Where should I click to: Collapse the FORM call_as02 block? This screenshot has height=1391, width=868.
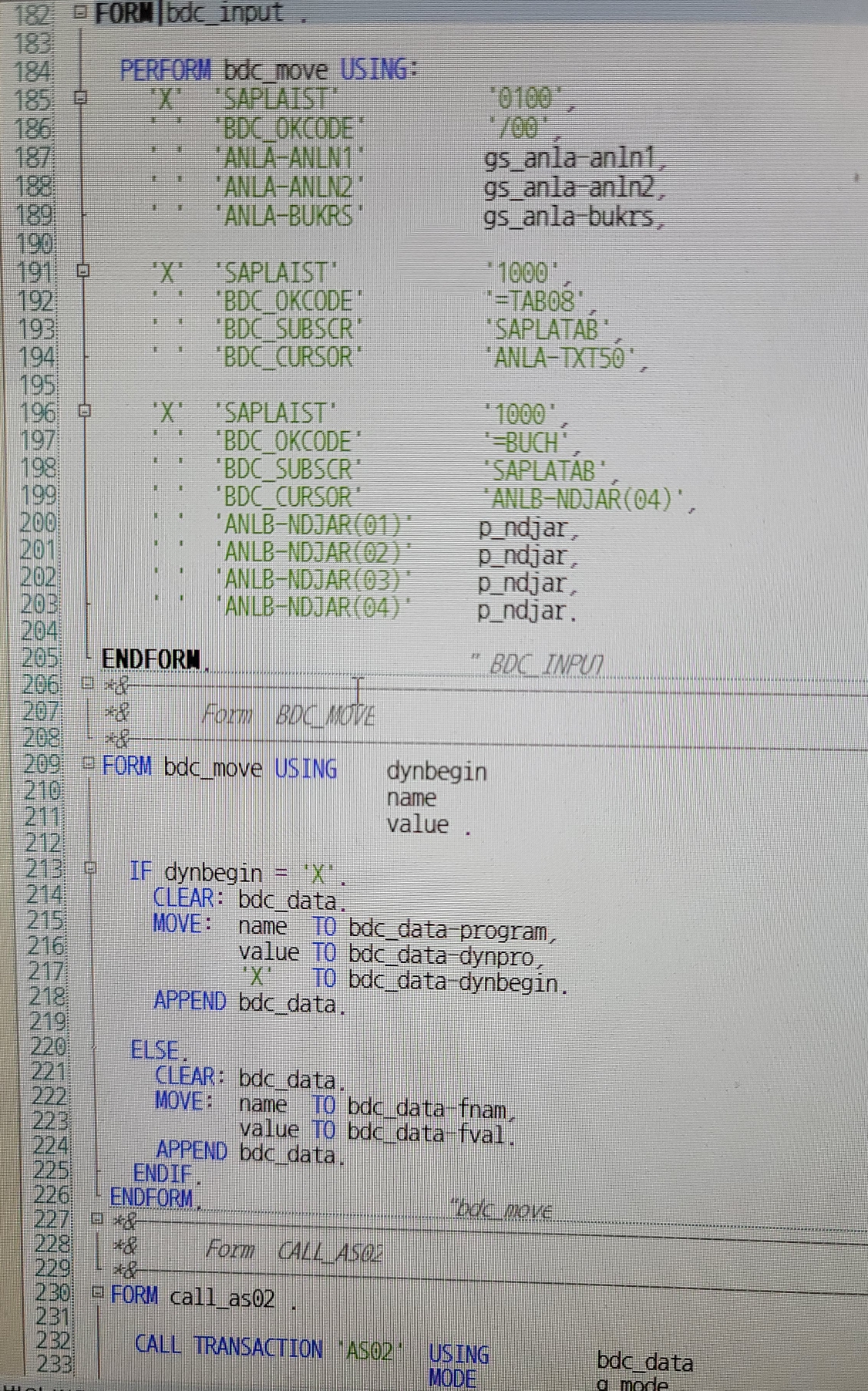tap(97, 1292)
